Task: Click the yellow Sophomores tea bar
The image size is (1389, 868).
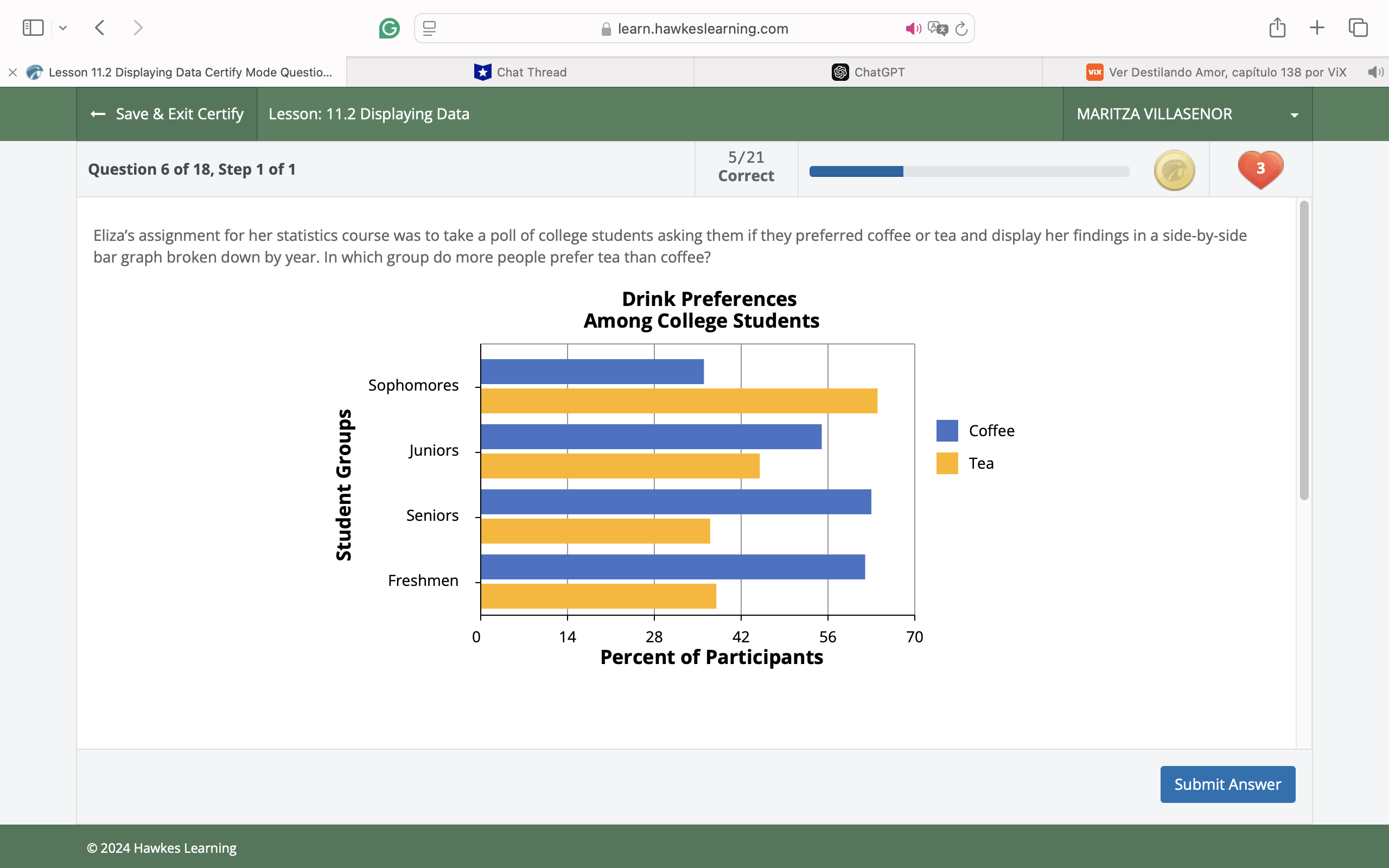Action: pyautogui.click(x=678, y=401)
